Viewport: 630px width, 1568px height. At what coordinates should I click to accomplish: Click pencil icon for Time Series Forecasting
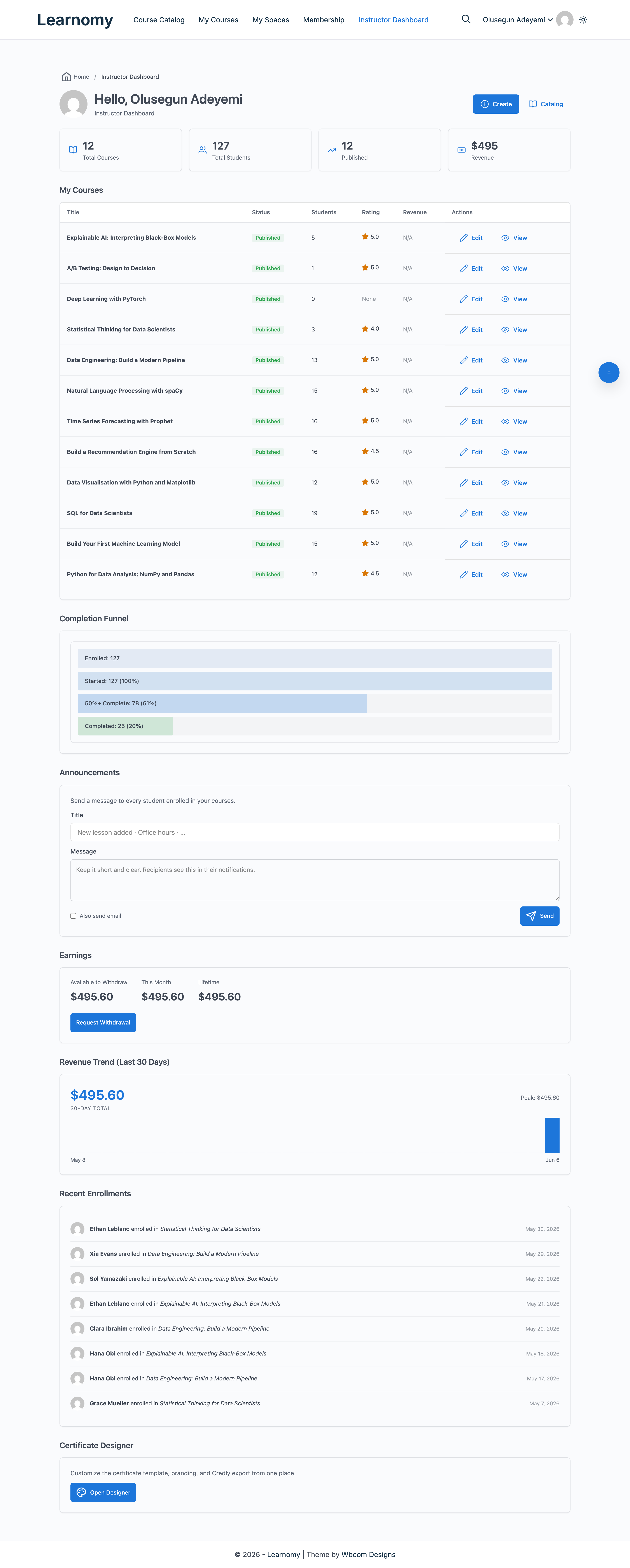464,421
